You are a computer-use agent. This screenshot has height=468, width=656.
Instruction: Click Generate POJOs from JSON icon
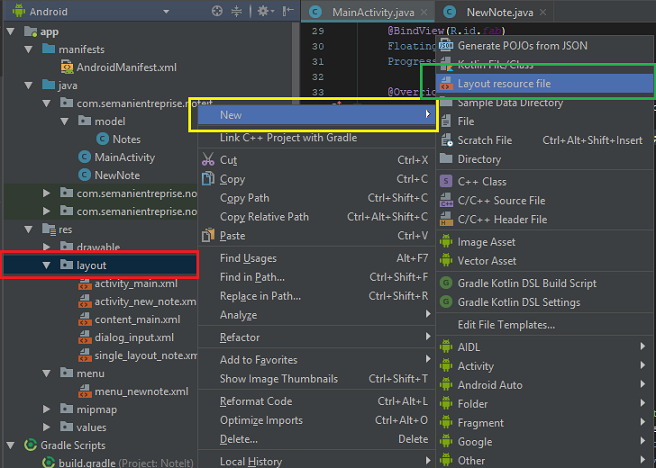pos(446,45)
